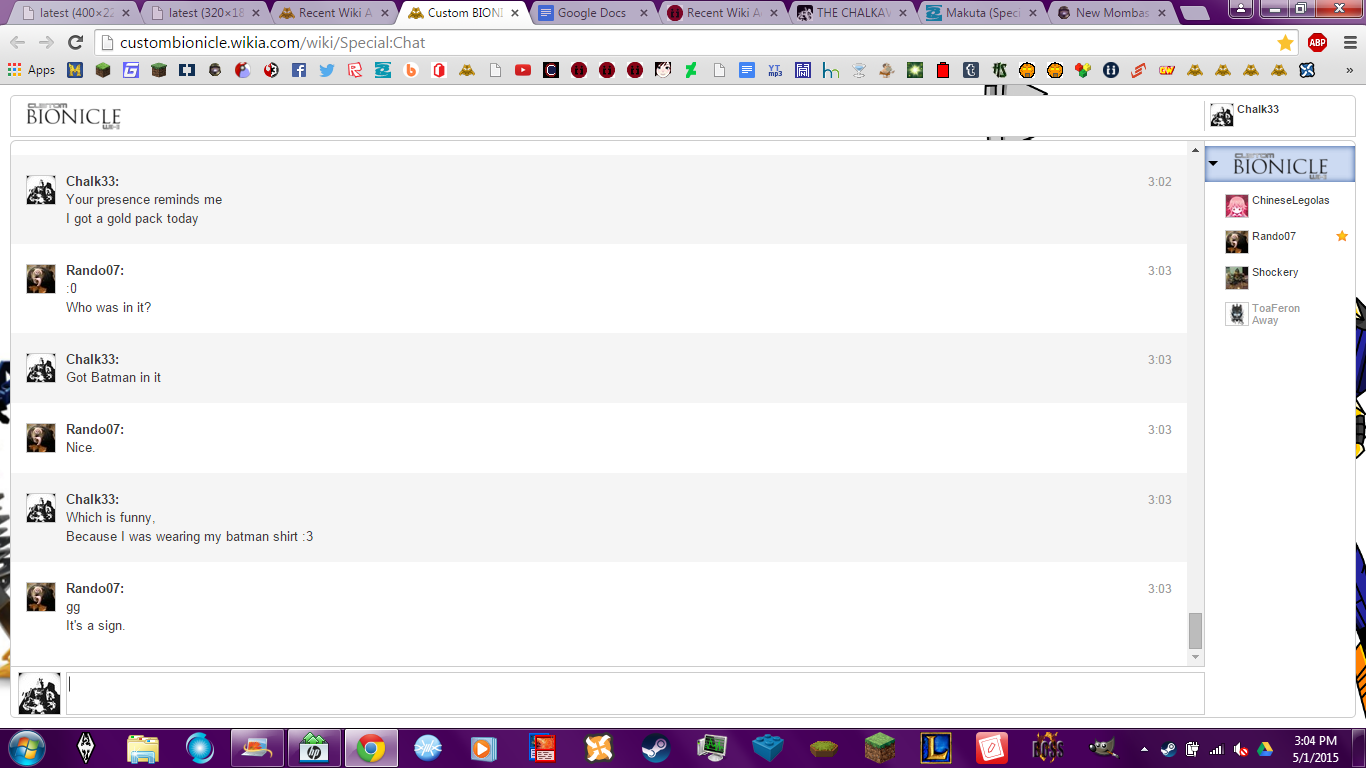The image size is (1366, 768).
Task: Open the Tumblr bookmark icon
Action: click(x=971, y=70)
